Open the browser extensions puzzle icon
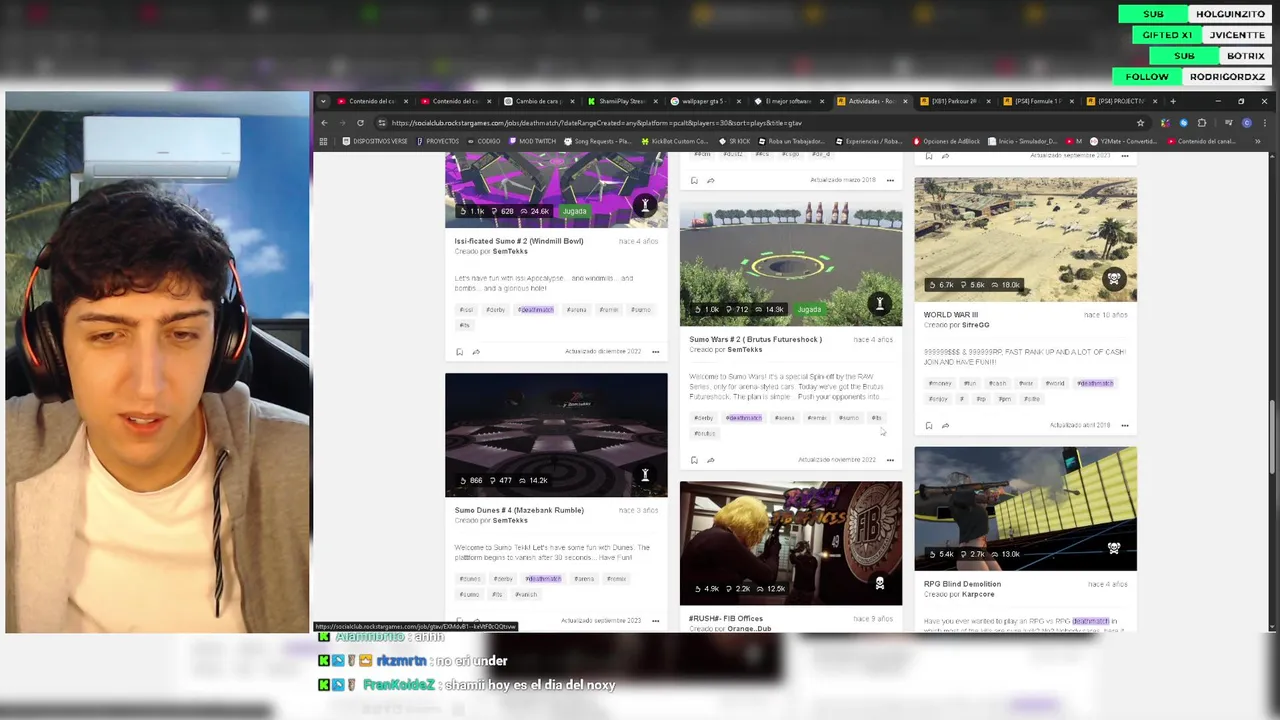 click(x=1202, y=123)
